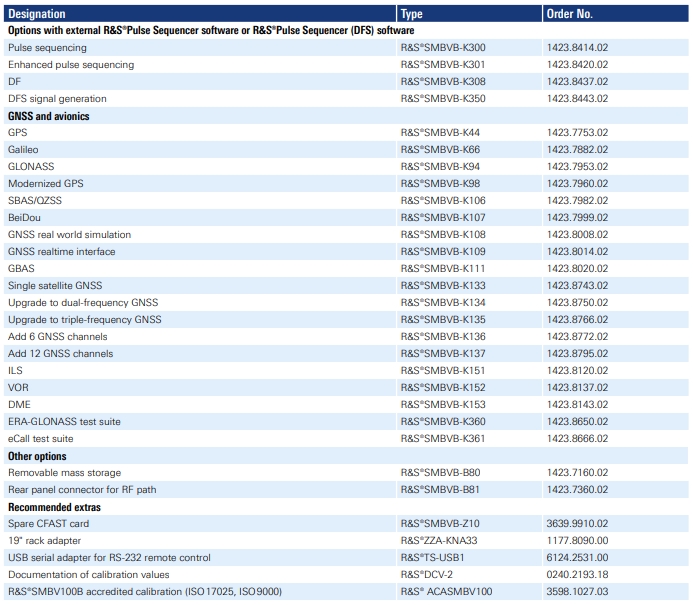Click Upgrade to triple-frequency GNSS
This screenshot has height=605, width=693.
(x=85, y=320)
